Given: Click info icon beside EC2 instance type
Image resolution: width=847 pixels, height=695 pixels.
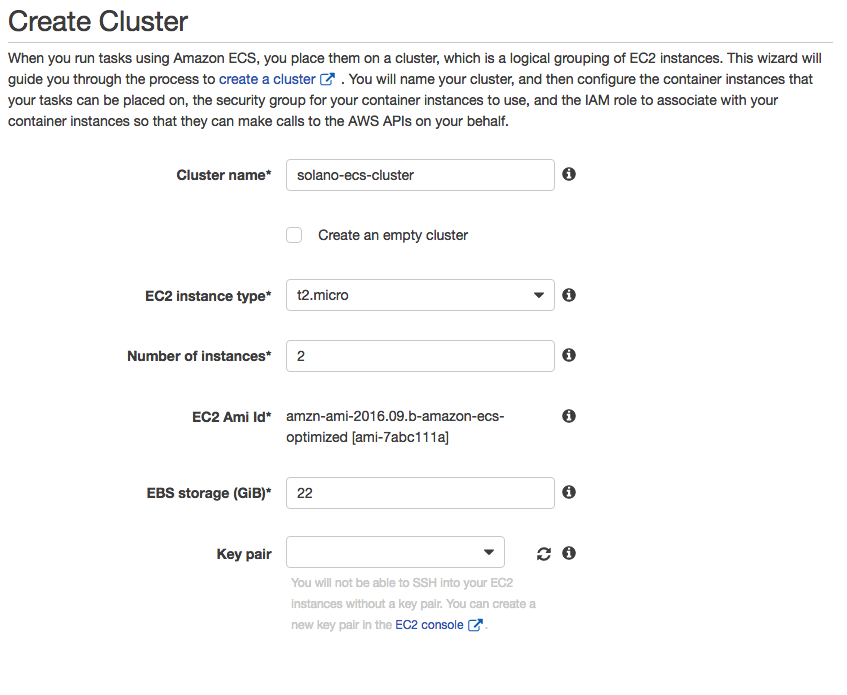Looking at the screenshot, I should click(x=568, y=295).
